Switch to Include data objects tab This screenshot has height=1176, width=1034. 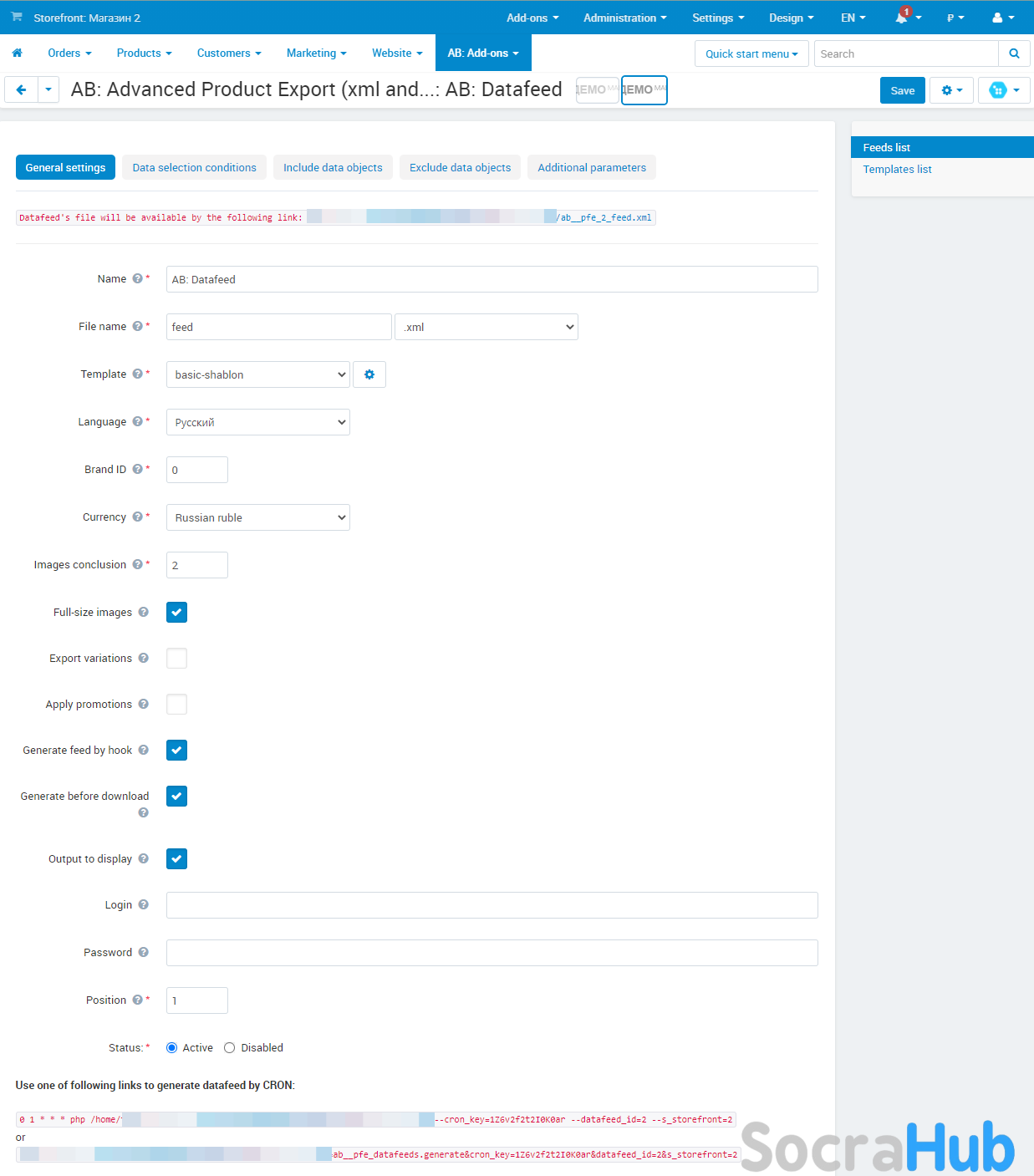[333, 167]
